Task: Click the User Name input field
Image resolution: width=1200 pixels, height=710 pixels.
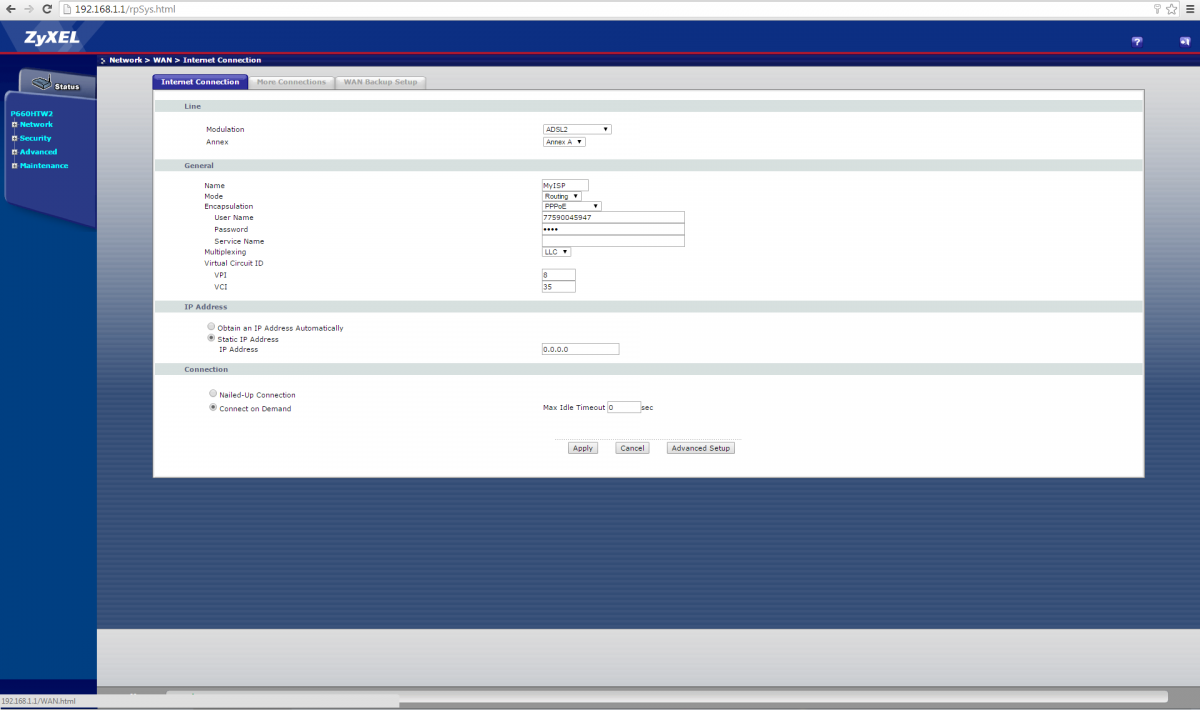Action: pyautogui.click(x=613, y=217)
